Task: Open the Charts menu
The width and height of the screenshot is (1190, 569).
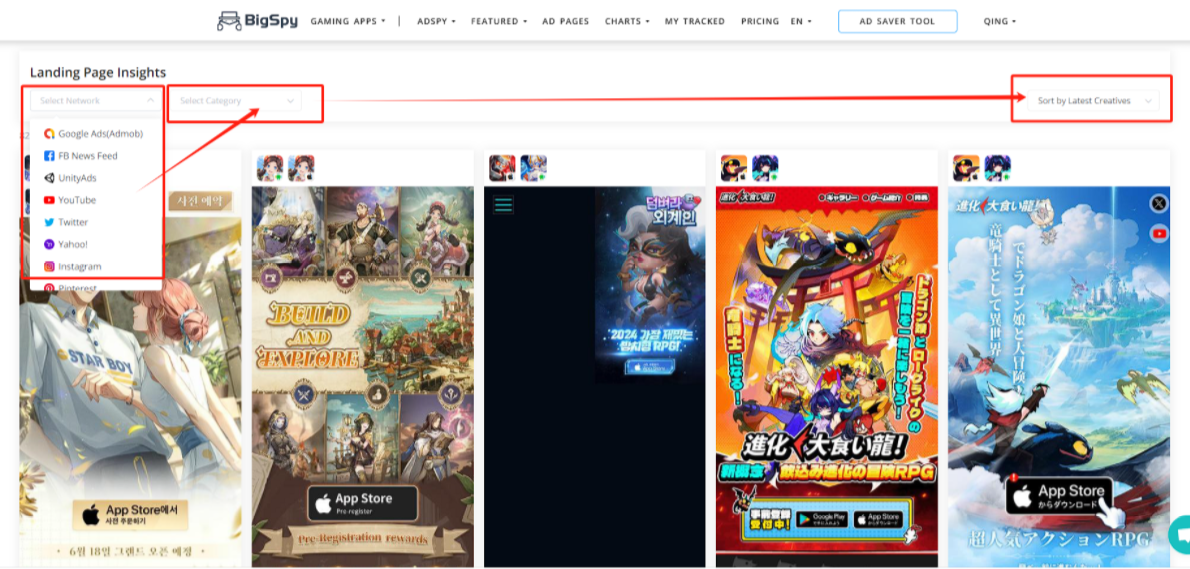Action: click(626, 21)
